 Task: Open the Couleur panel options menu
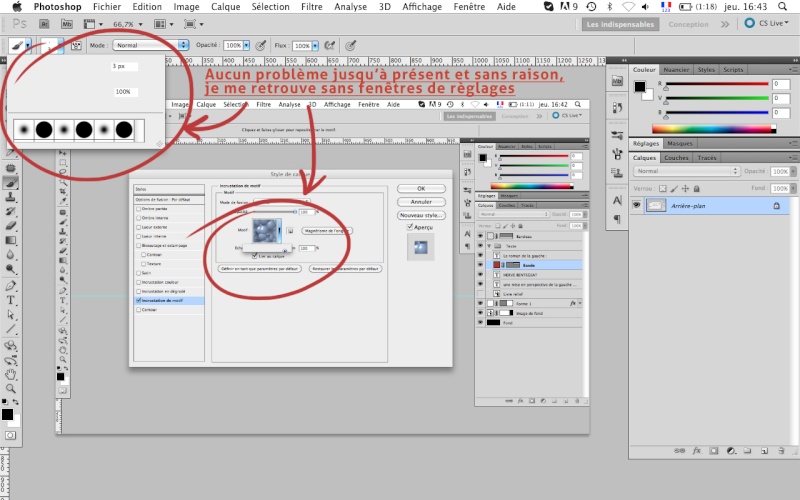tap(793, 69)
